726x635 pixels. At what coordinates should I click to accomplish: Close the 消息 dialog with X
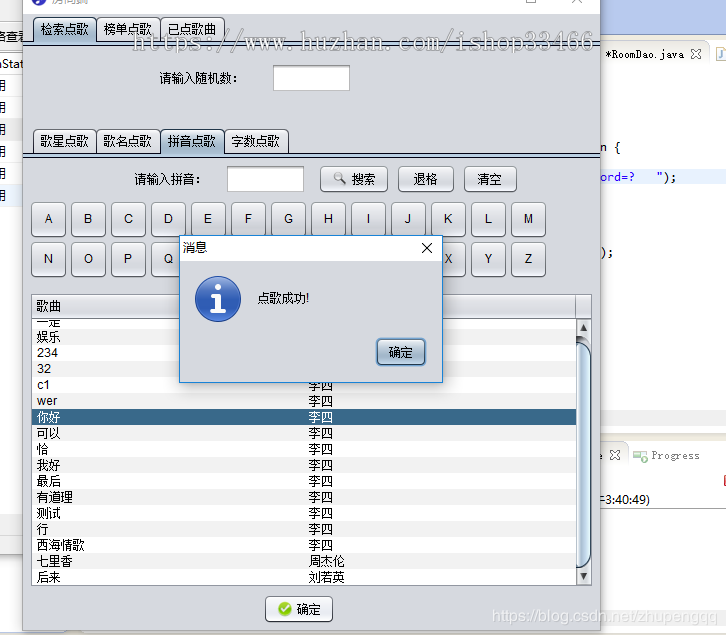pyautogui.click(x=427, y=248)
